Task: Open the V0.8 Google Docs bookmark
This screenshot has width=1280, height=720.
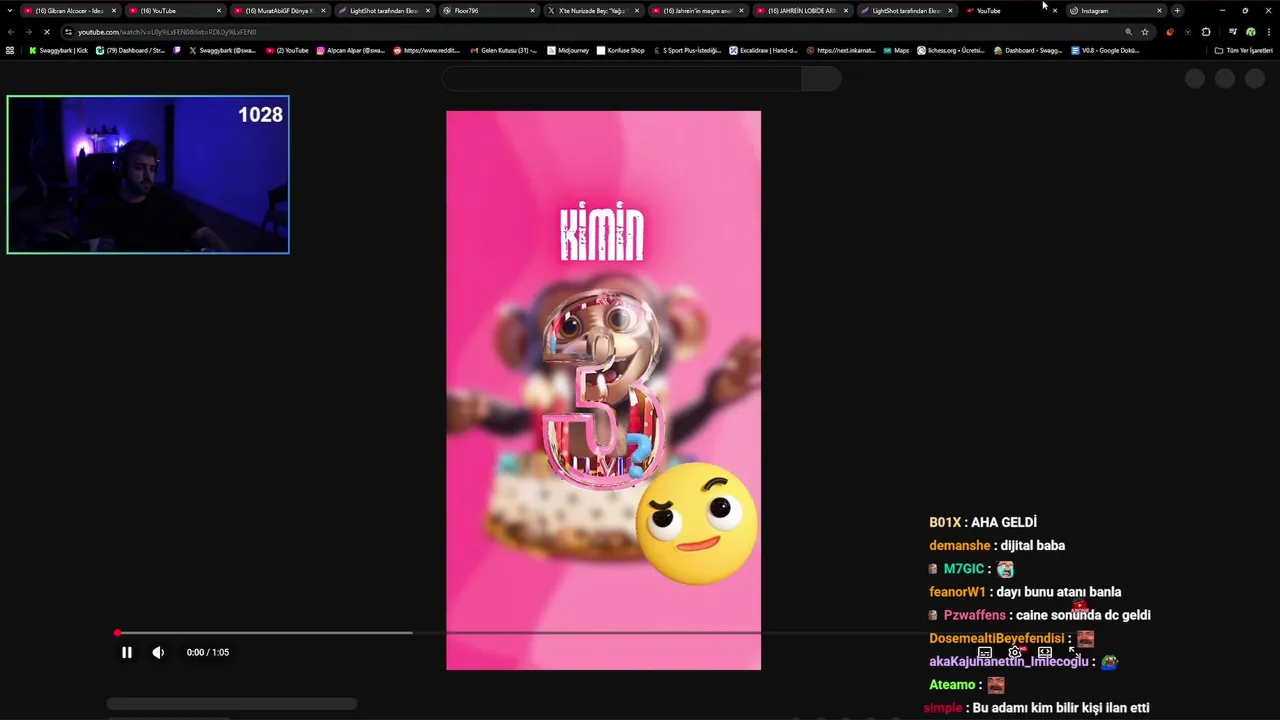Action: pyautogui.click(x=1105, y=50)
